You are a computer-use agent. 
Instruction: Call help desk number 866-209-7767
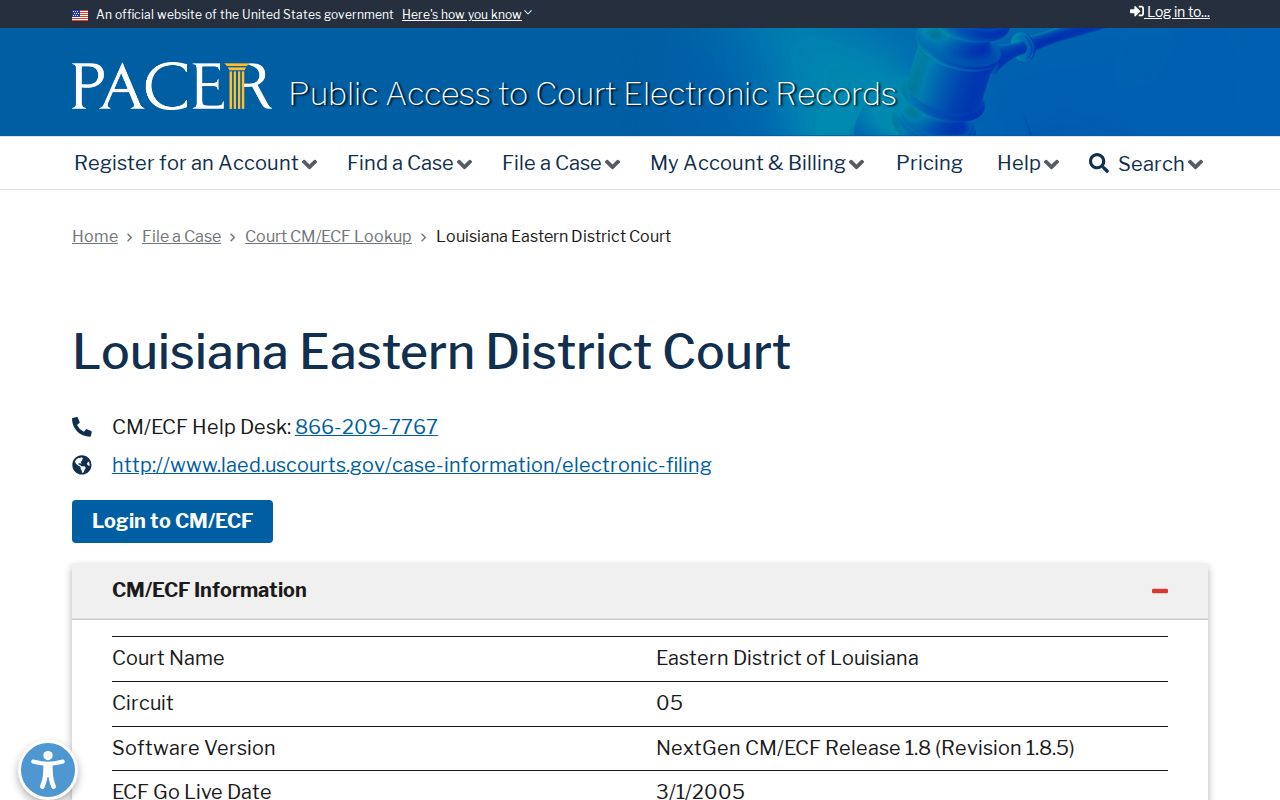[366, 427]
